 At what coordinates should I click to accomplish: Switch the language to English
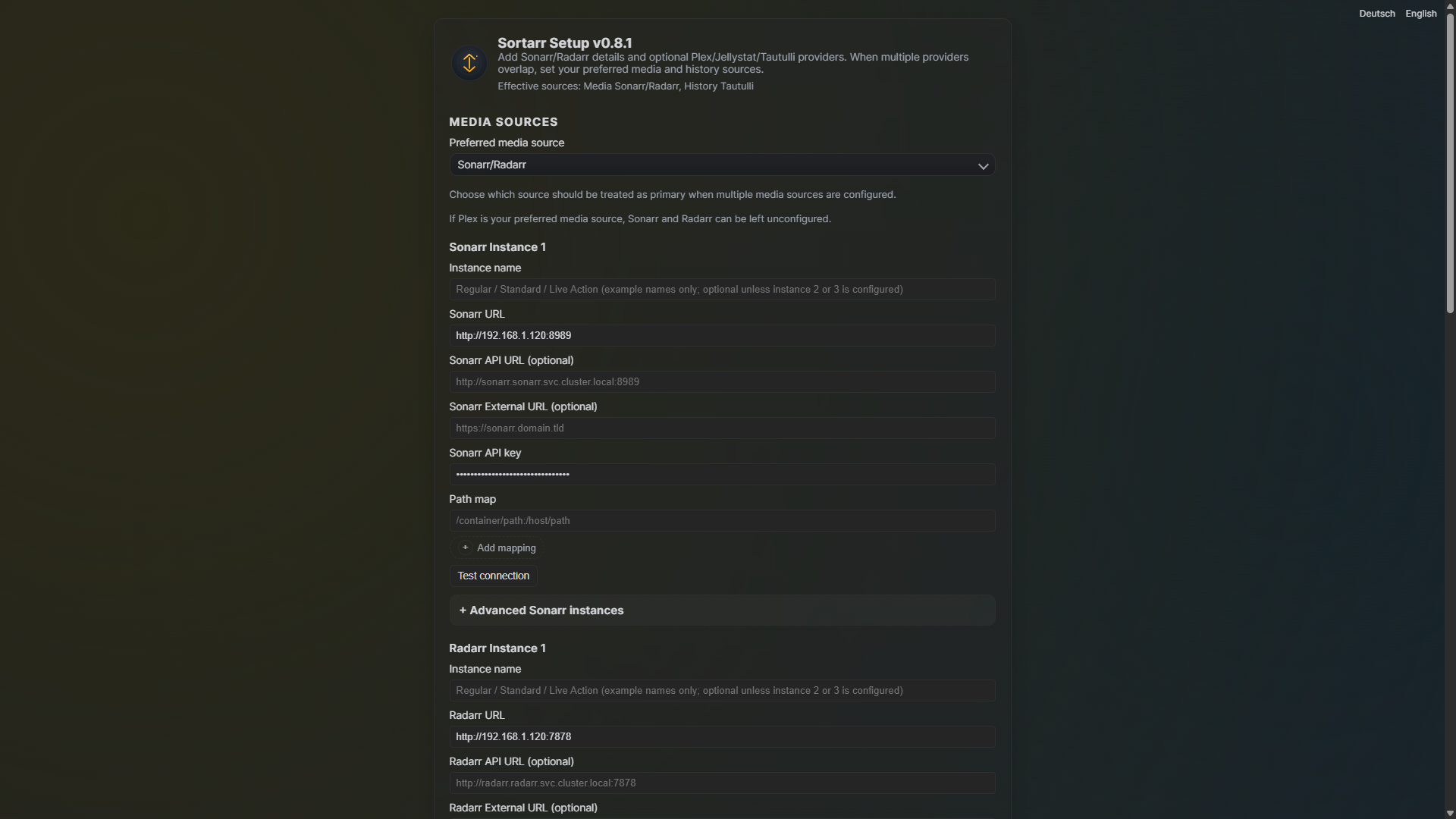pyautogui.click(x=1420, y=13)
